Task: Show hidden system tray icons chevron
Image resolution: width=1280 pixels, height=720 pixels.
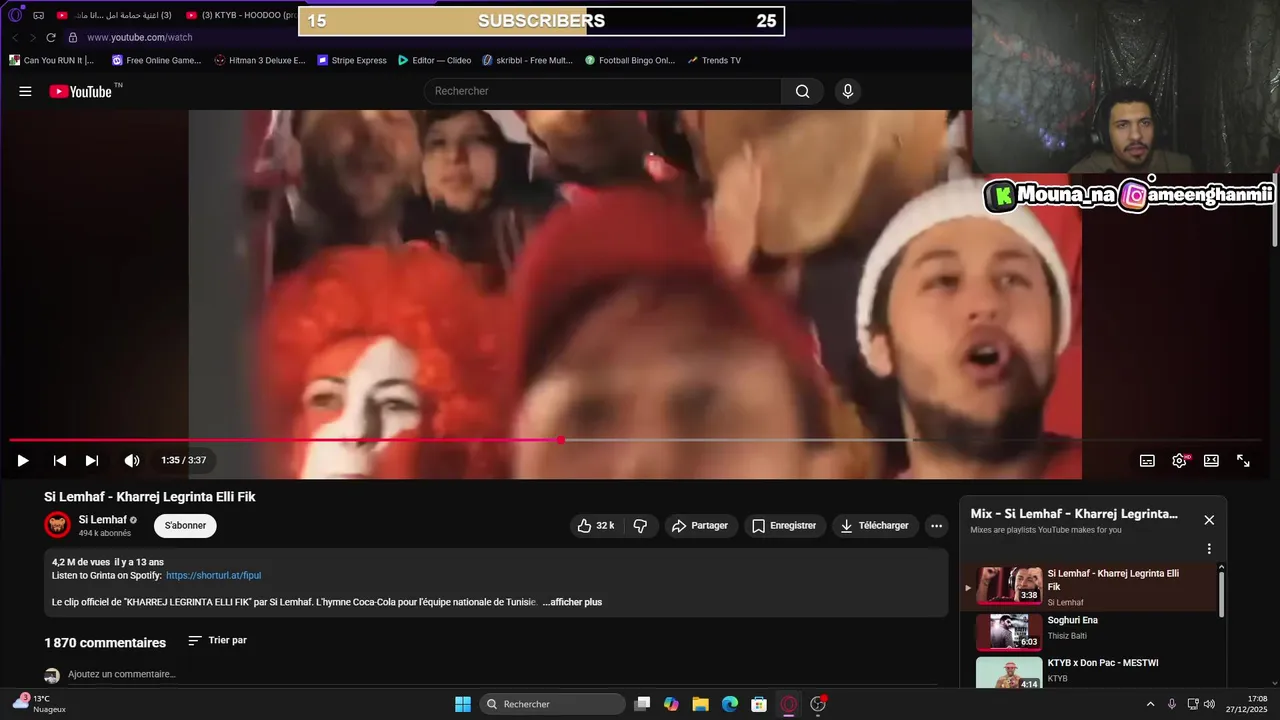Action: click(1150, 704)
